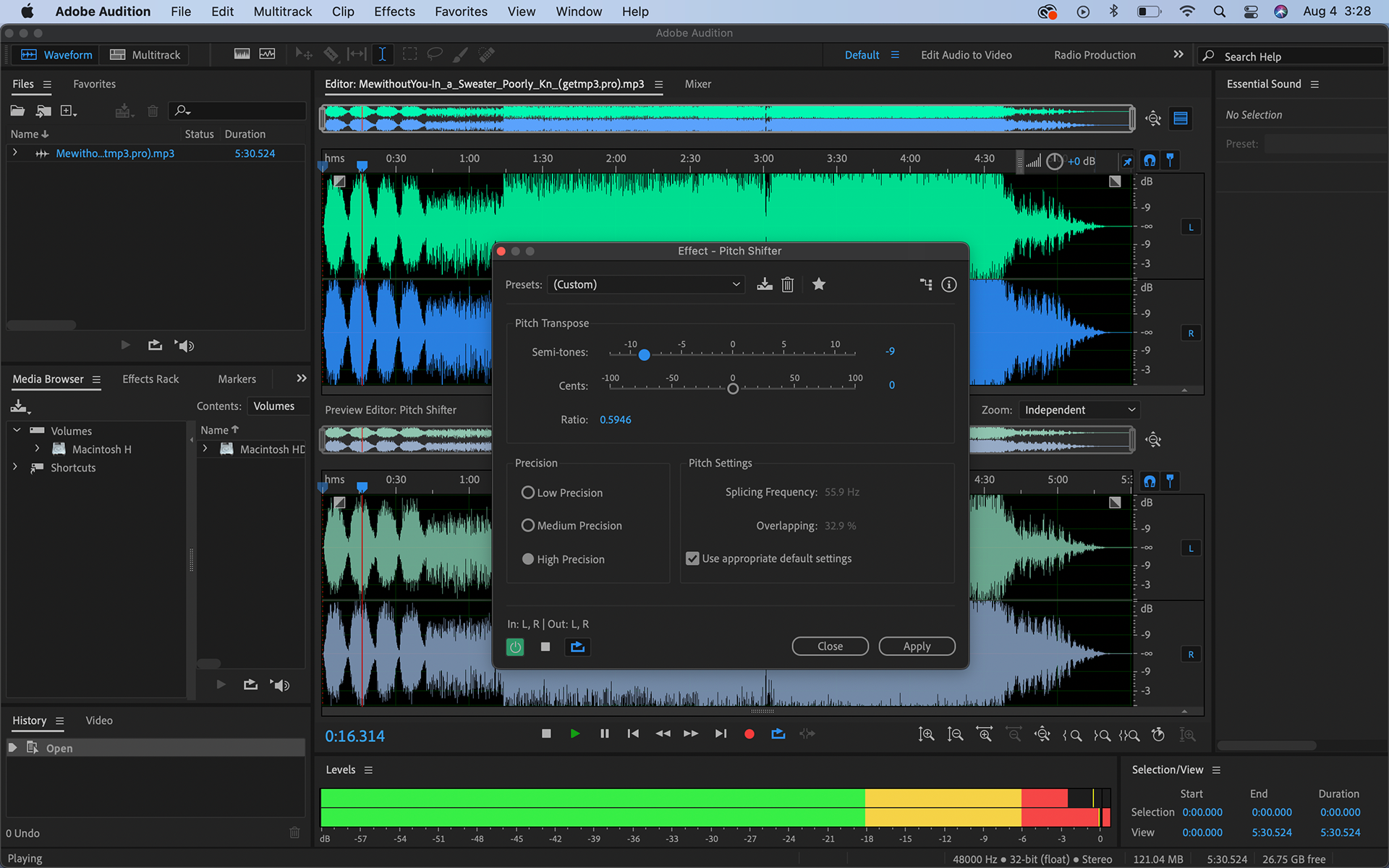Switch to the Effects Rack tab
Viewport: 1389px width, 868px height.
tap(150, 379)
